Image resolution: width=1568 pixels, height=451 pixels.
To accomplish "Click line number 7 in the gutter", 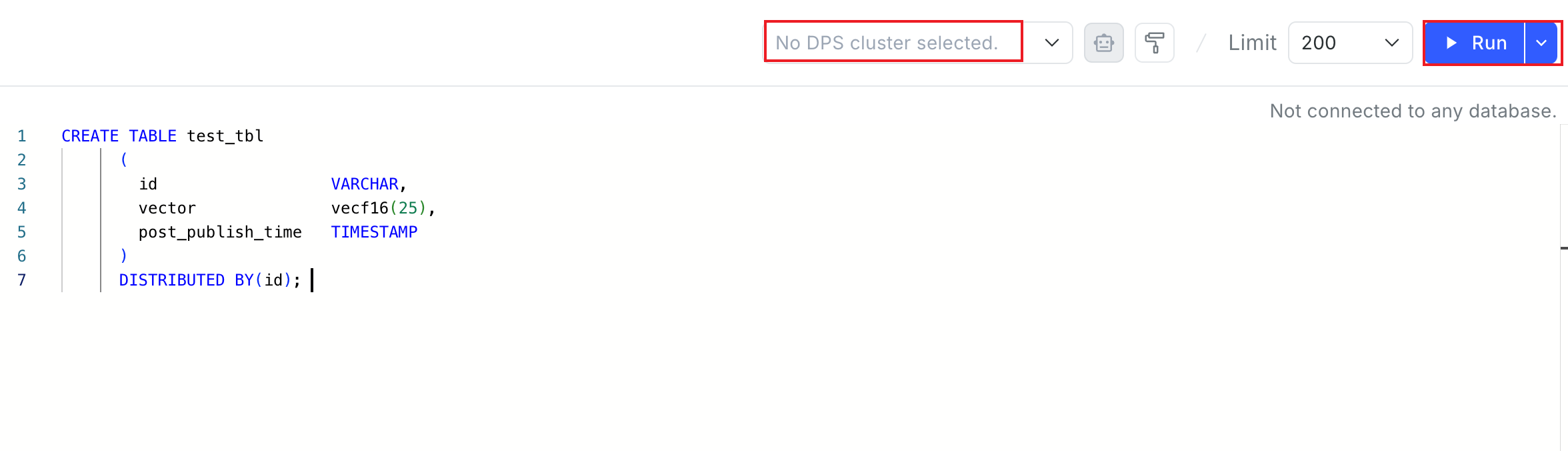I will coord(22,280).
